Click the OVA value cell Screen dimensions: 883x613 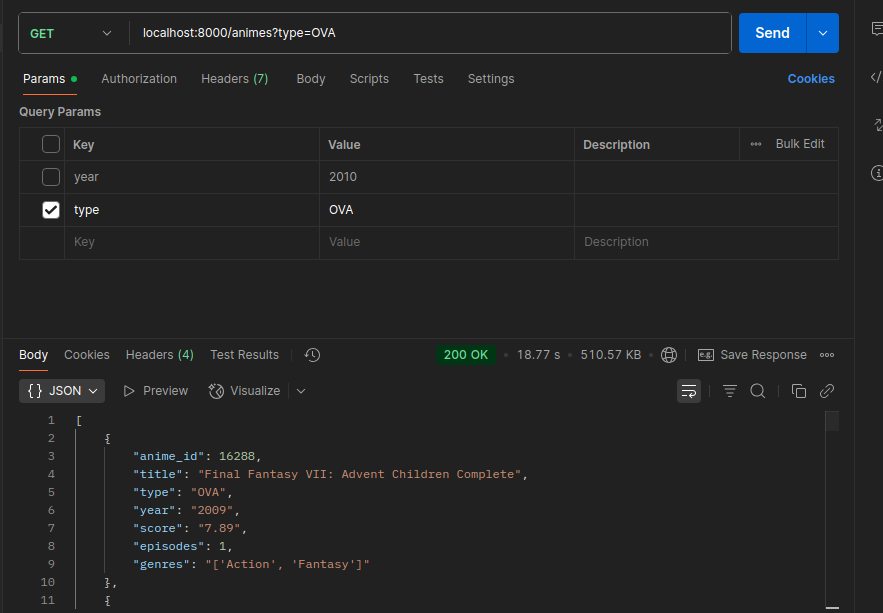447,210
